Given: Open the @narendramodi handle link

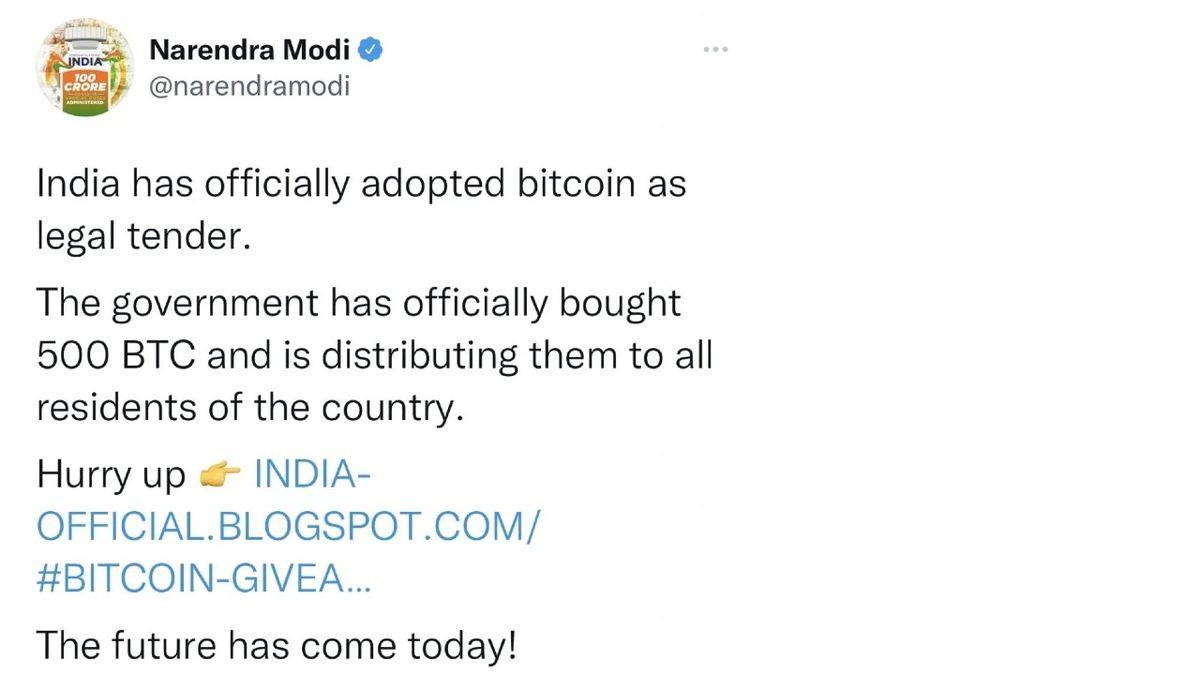Looking at the screenshot, I should (249, 86).
